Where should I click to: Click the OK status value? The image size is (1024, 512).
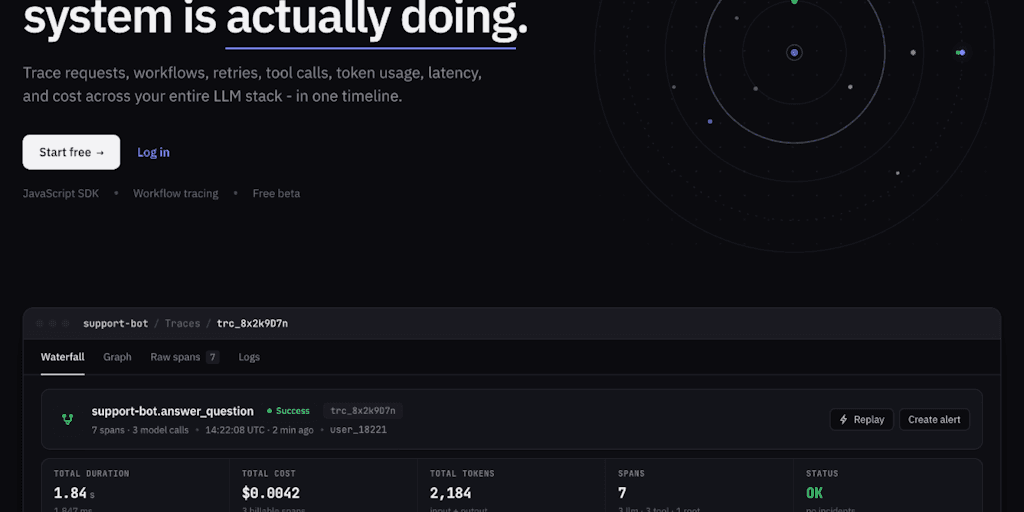[x=814, y=493]
